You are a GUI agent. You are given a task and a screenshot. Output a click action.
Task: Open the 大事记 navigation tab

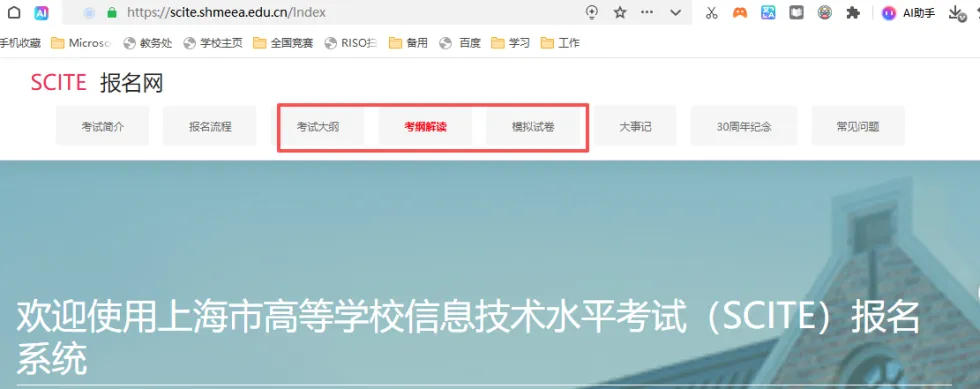[635, 126]
